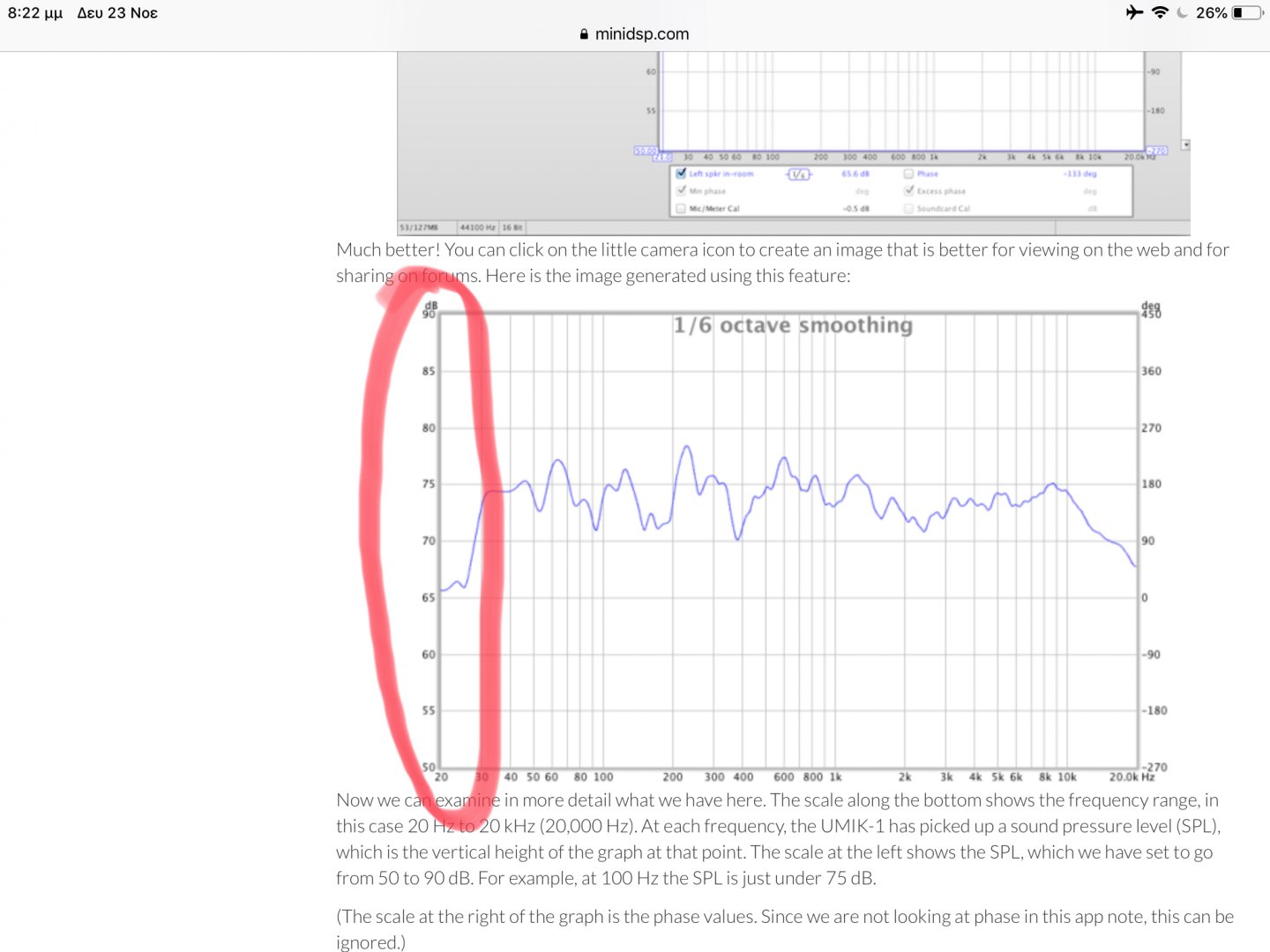The image size is (1270, 952).
Task: Click the -270 phase axis limit box
Action: [x=1156, y=151]
